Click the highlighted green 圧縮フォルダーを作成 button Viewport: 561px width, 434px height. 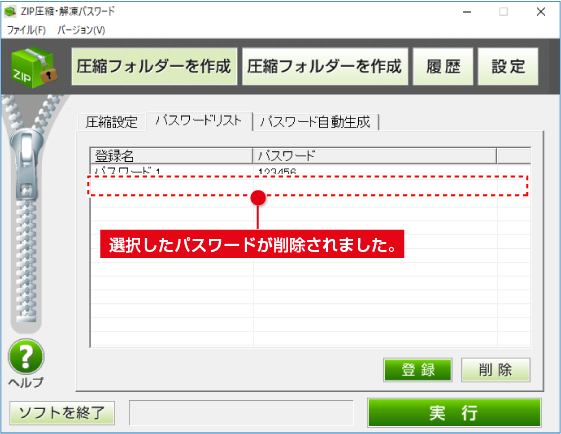coord(154,67)
